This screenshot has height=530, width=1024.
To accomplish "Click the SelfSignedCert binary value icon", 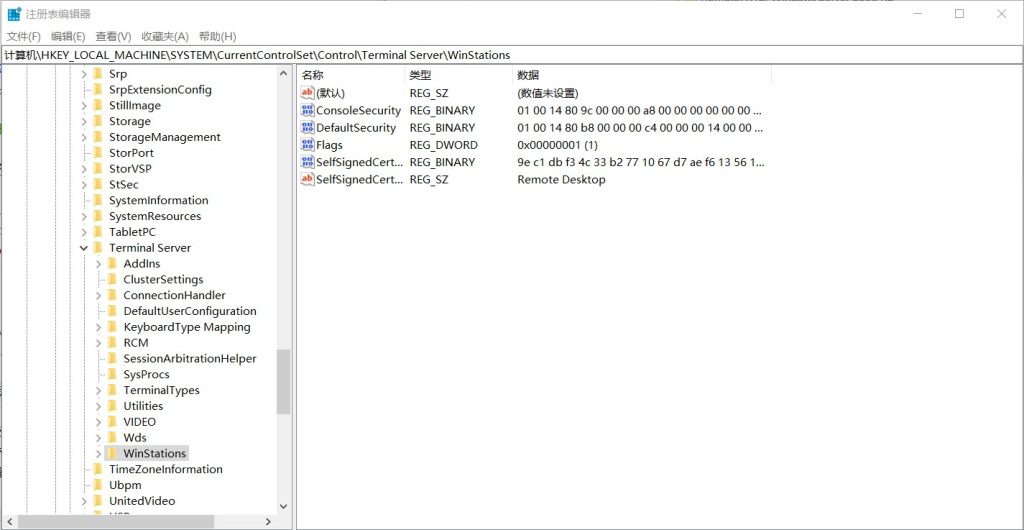I will [308, 162].
